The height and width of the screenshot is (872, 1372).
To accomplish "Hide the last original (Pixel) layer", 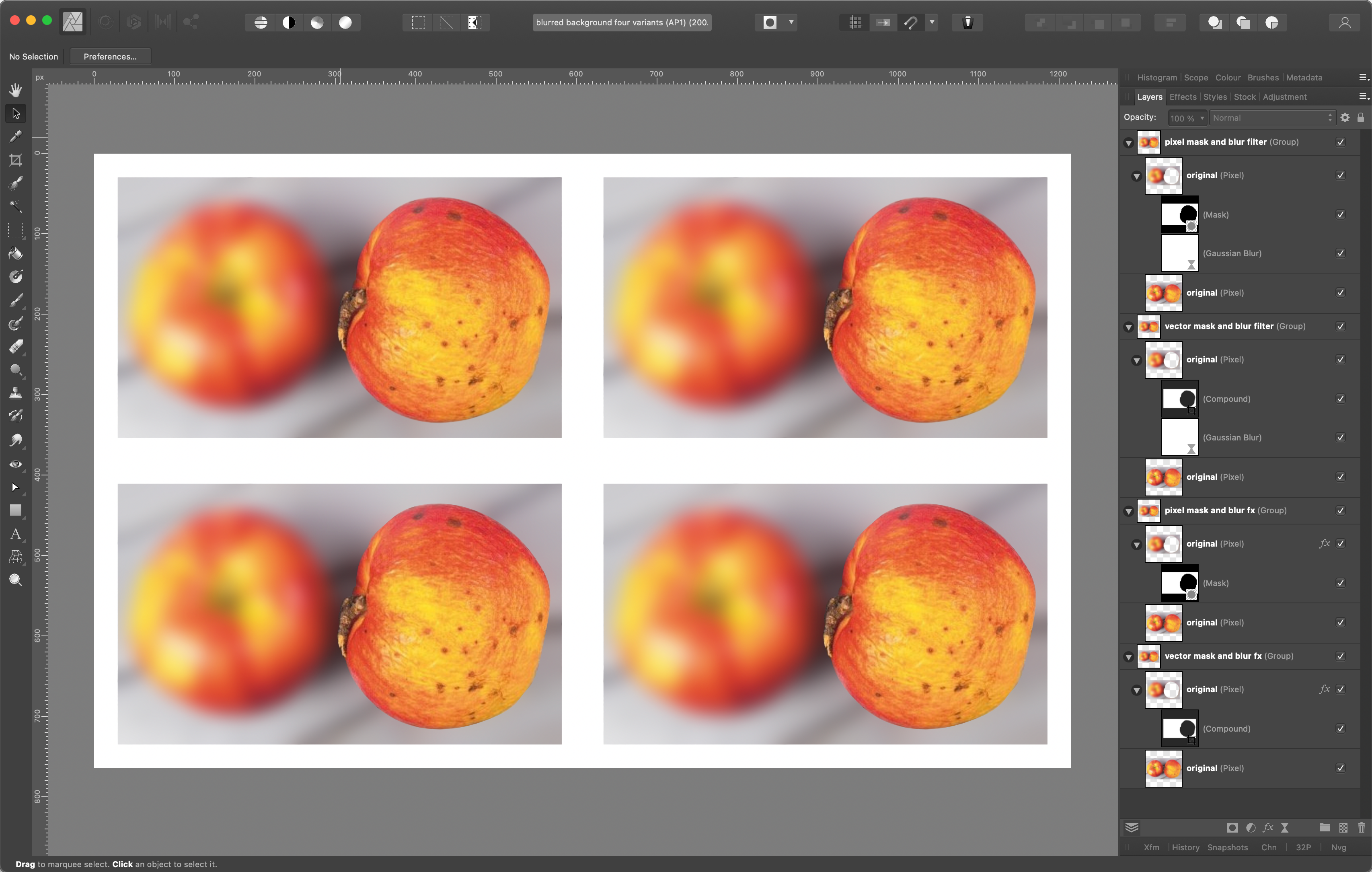I will point(1341,768).
